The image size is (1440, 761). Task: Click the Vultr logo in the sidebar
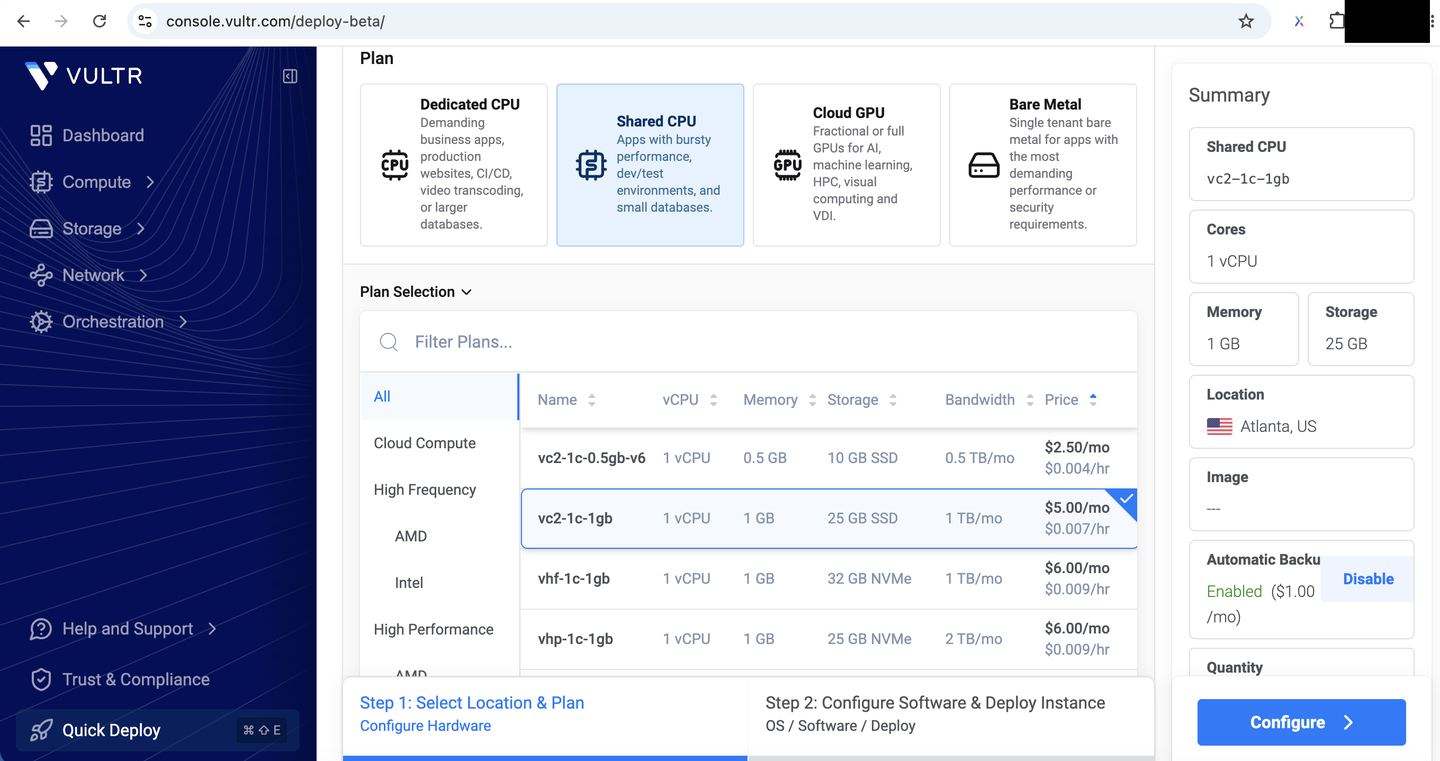tap(84, 76)
